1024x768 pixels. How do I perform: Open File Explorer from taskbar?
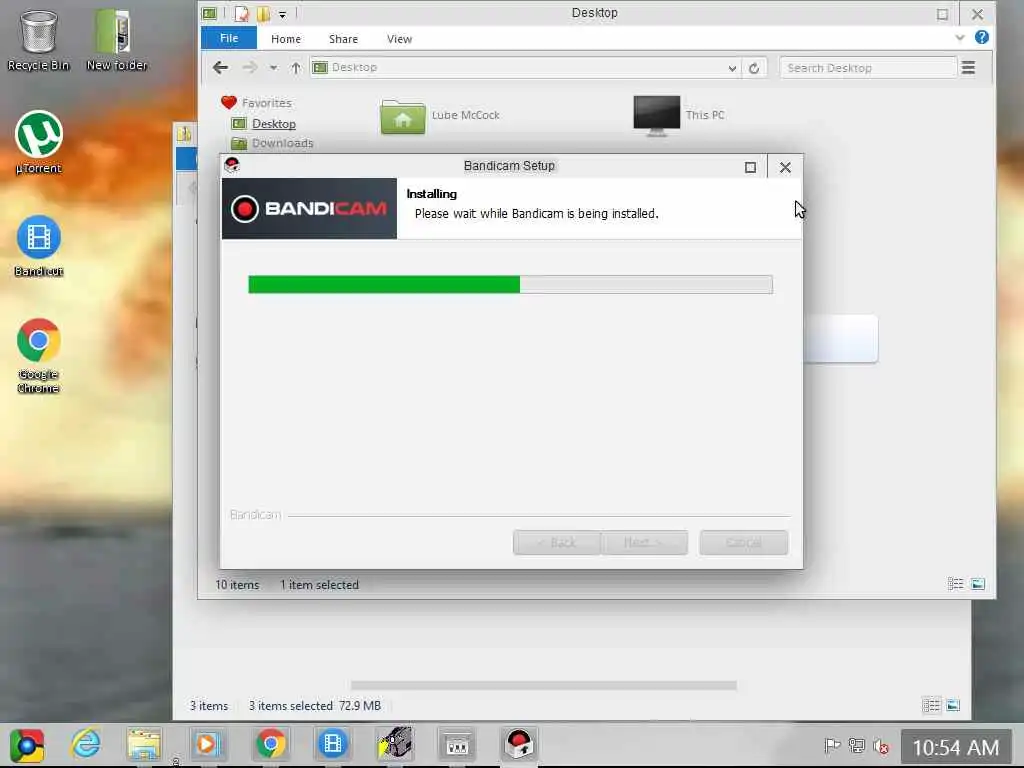click(x=144, y=745)
